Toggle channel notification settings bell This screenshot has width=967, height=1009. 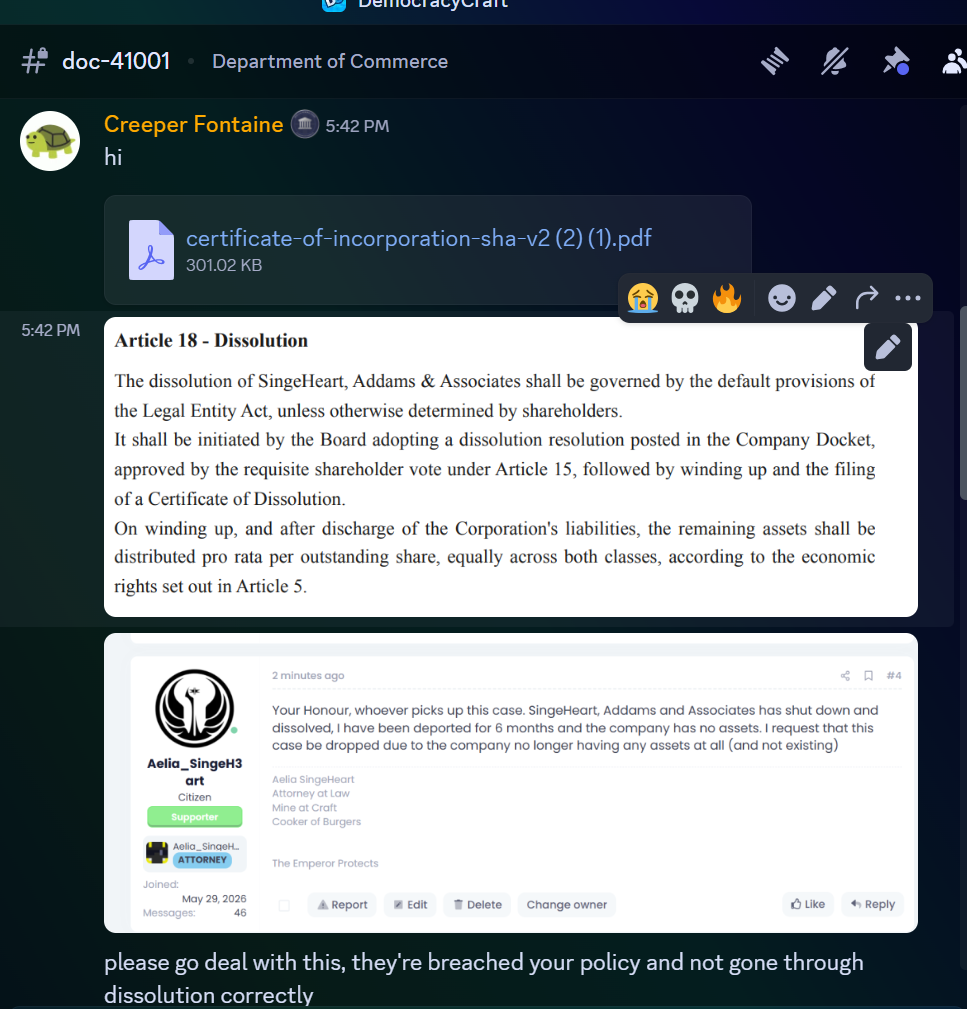click(835, 61)
